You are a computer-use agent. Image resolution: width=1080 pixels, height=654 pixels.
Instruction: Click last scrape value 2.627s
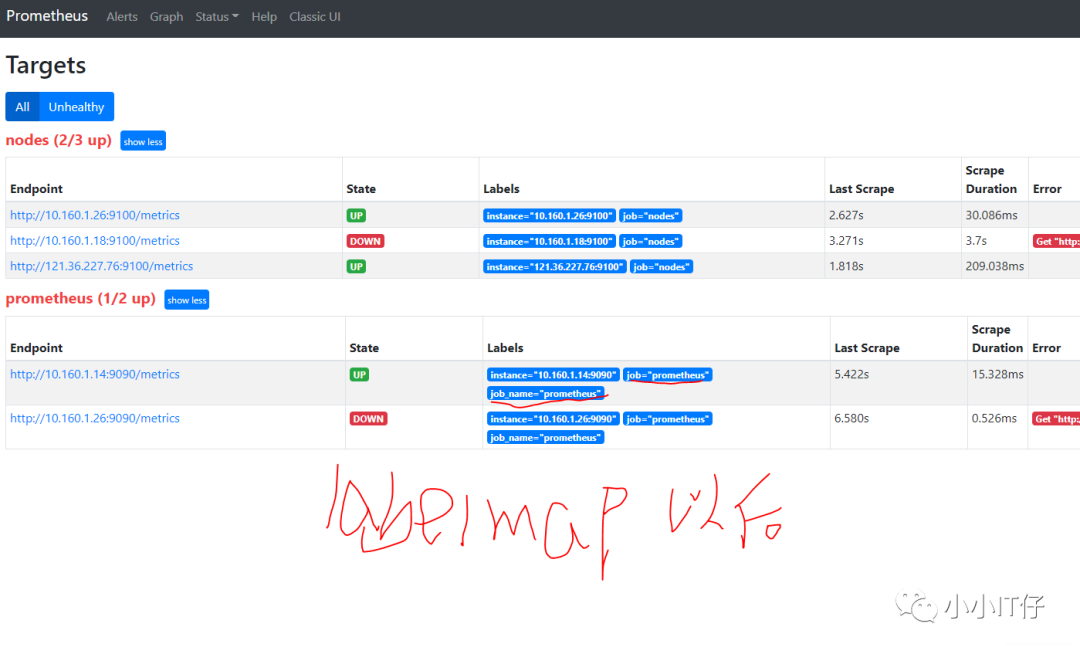[846, 215]
